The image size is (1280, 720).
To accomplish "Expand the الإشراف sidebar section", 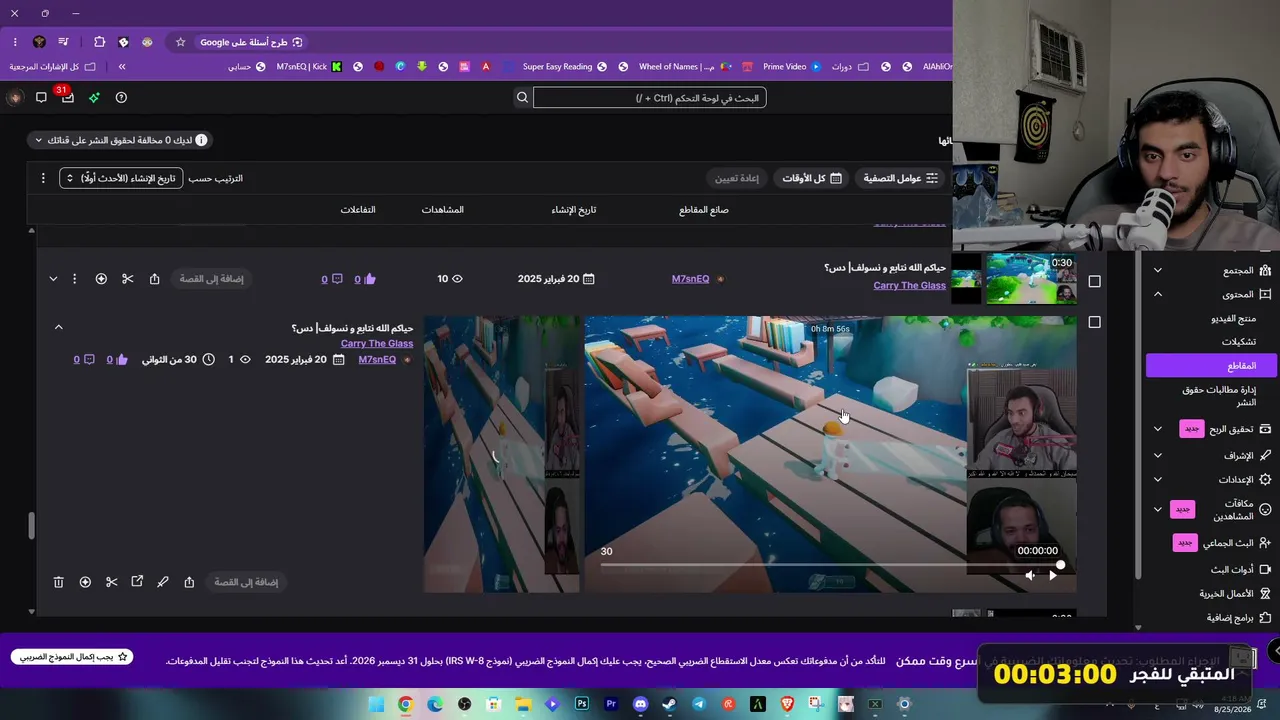I will (x=1158, y=455).
